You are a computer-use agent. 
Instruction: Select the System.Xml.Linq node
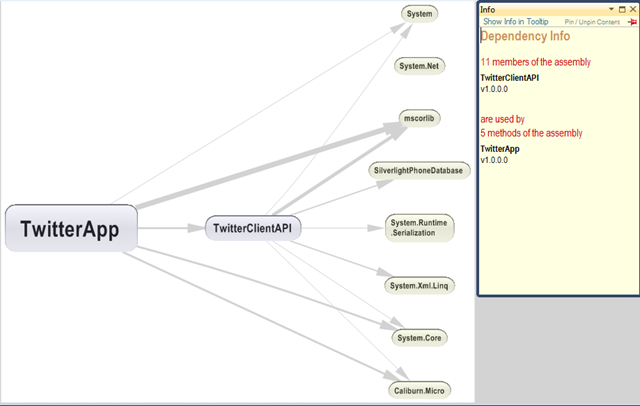pyautogui.click(x=420, y=286)
